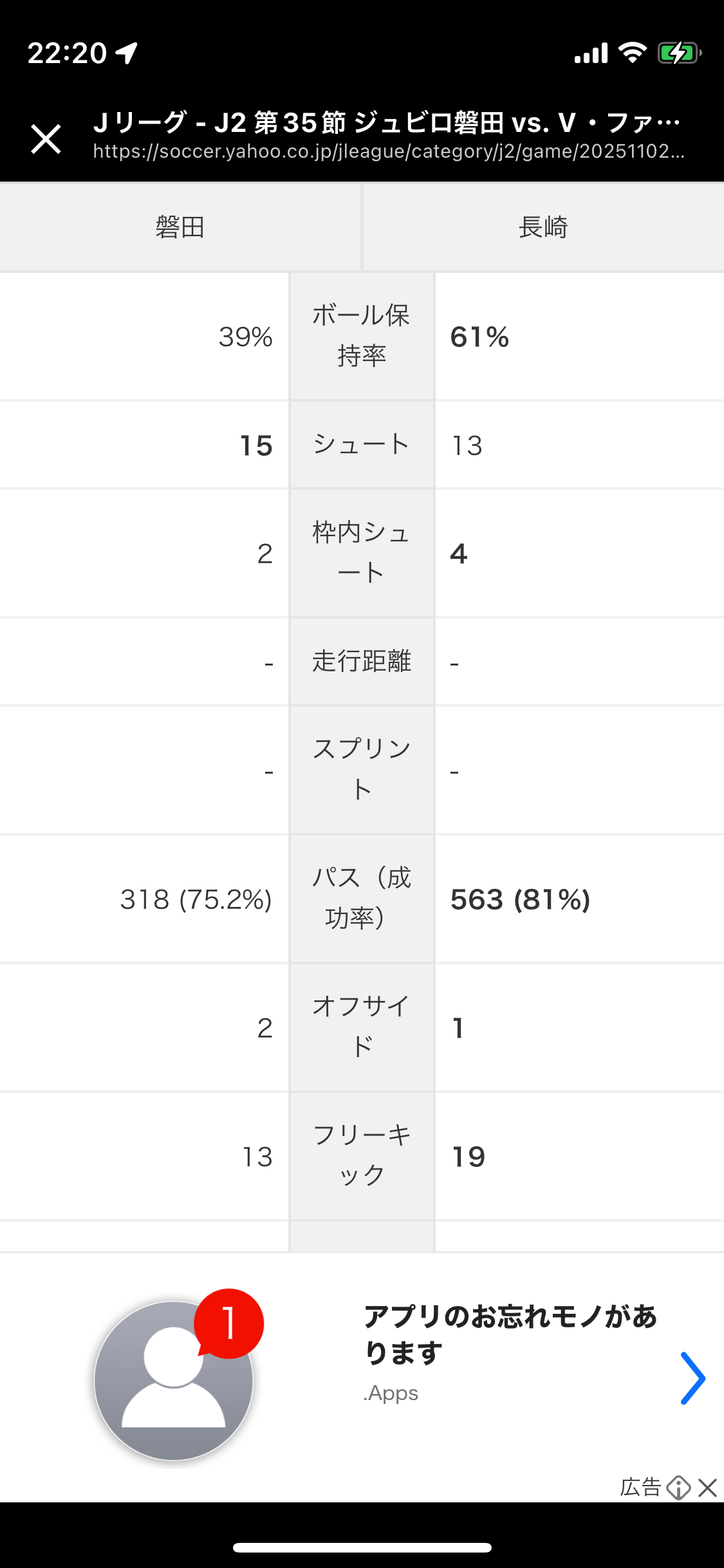Select the 長崎 team column header

(x=543, y=227)
